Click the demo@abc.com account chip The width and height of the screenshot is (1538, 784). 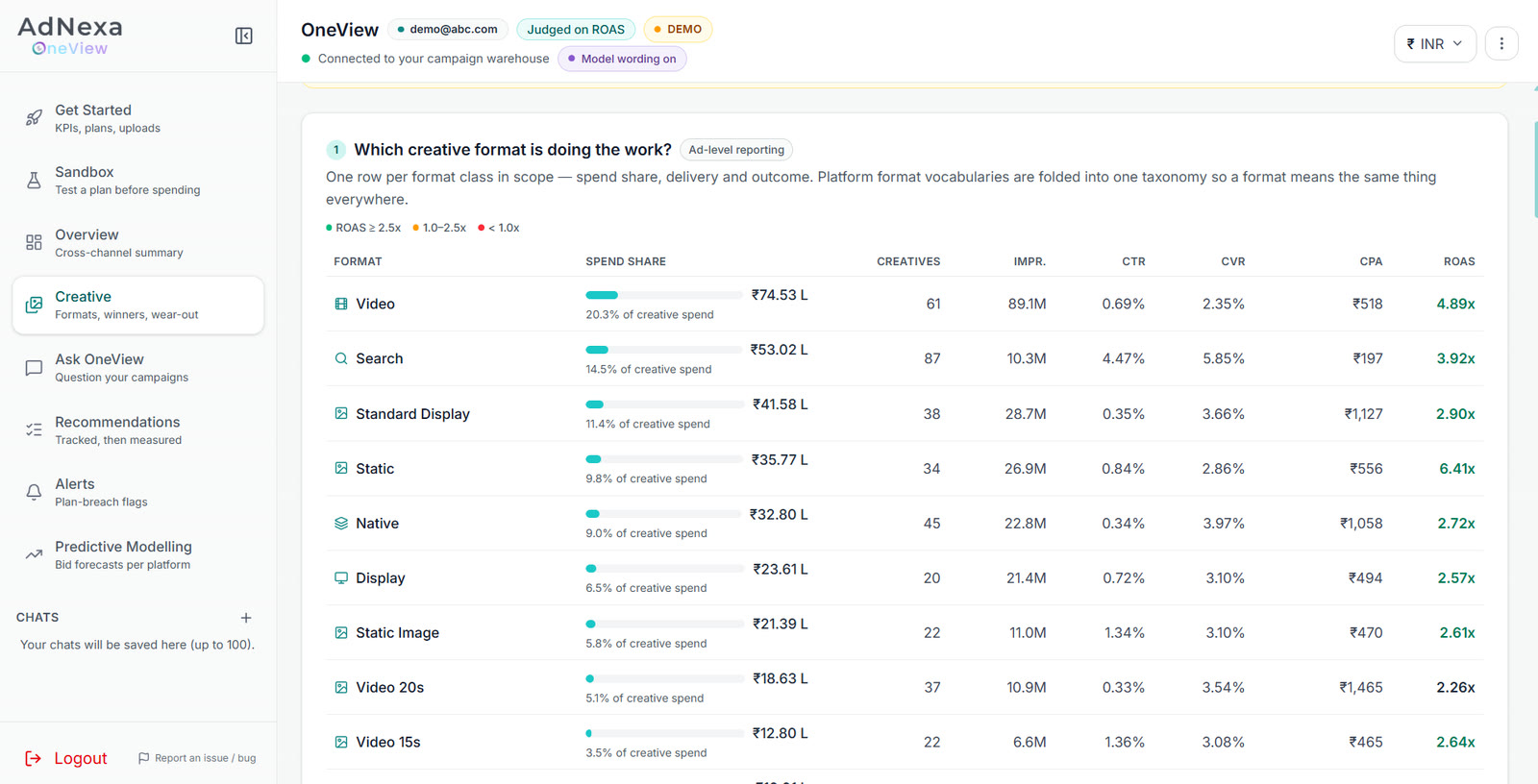(448, 30)
